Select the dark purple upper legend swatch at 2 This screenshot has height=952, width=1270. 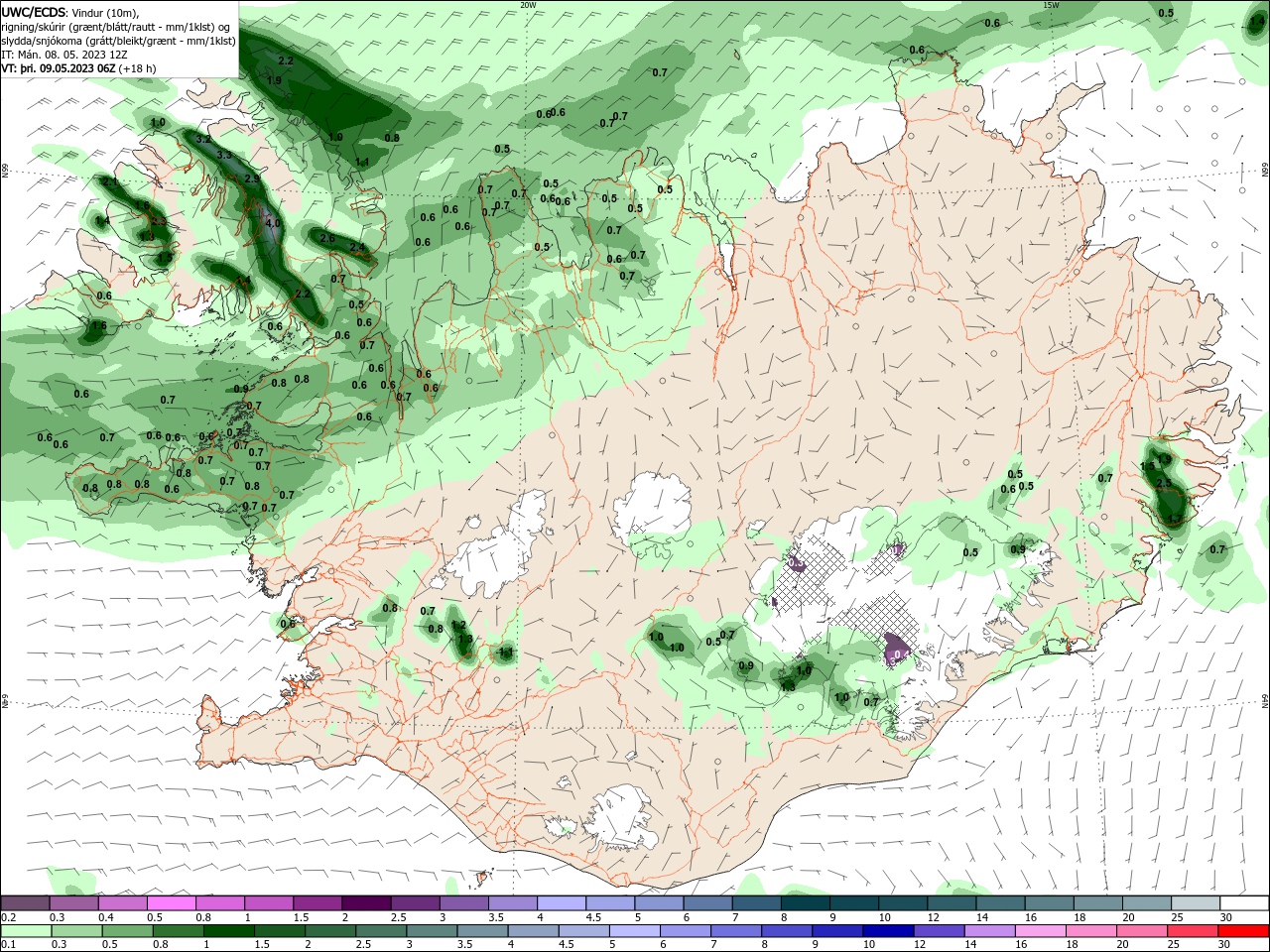[366, 903]
